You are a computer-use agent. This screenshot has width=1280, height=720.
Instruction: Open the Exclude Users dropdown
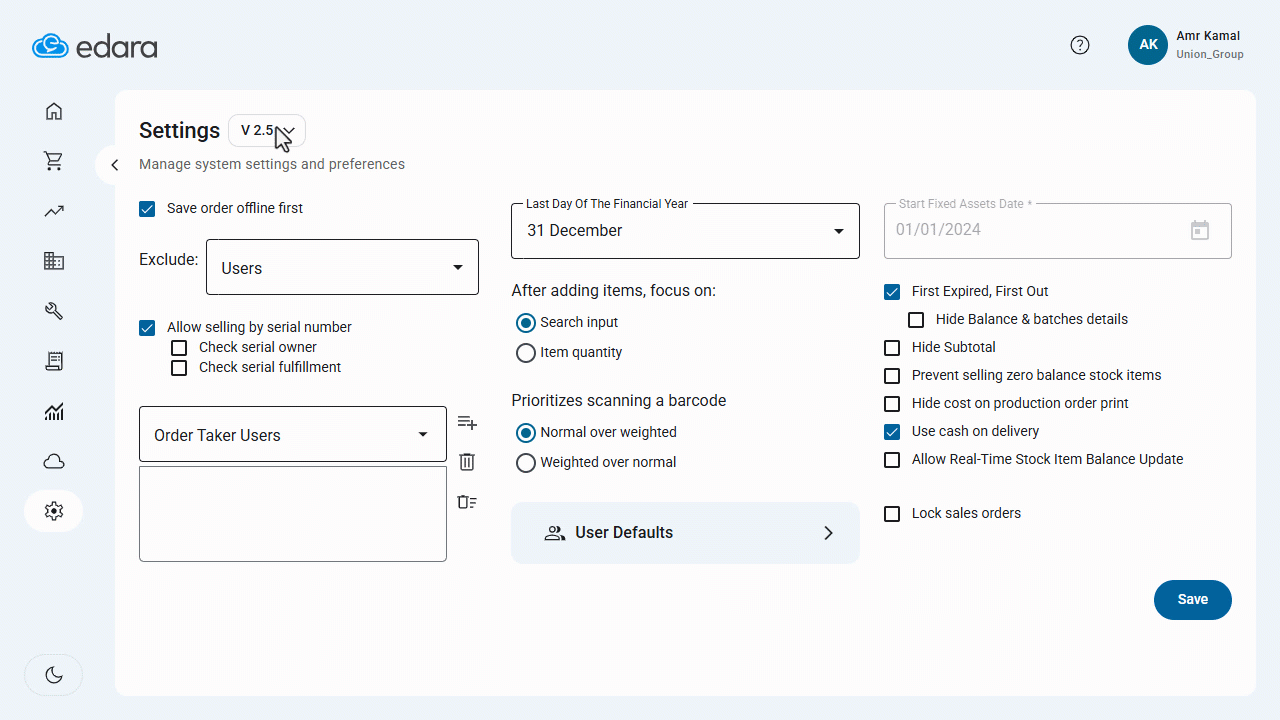point(342,267)
